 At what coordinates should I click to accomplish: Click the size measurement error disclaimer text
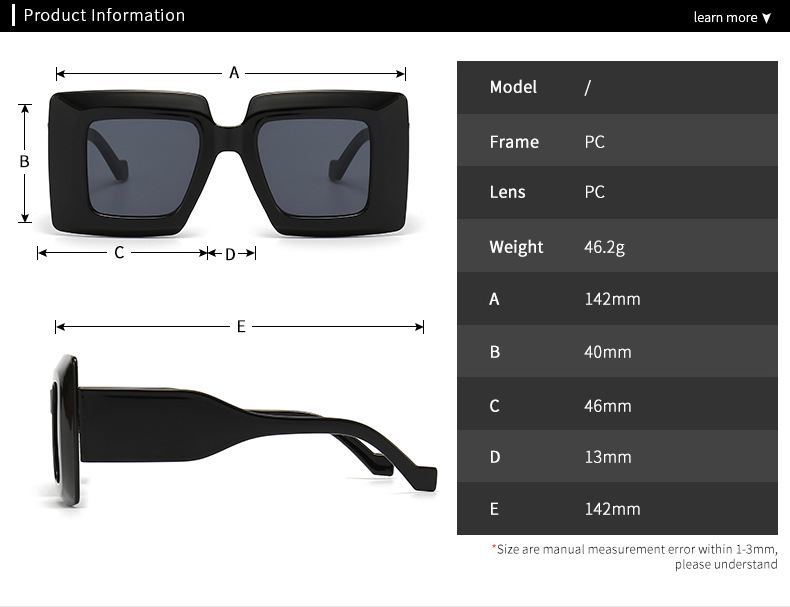point(635,557)
